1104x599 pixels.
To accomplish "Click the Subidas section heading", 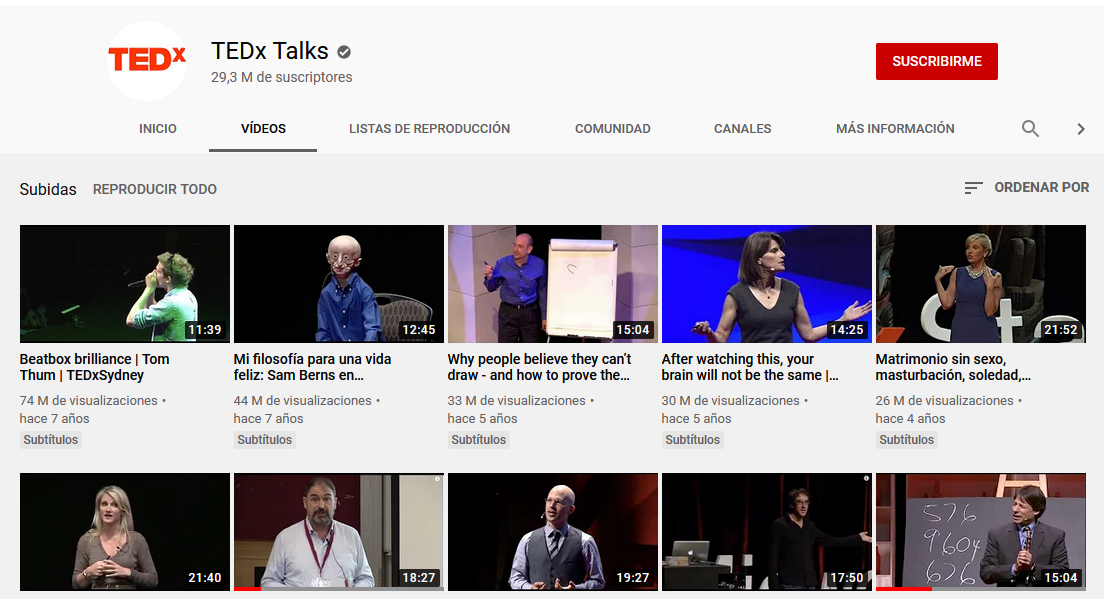I will click(48, 189).
